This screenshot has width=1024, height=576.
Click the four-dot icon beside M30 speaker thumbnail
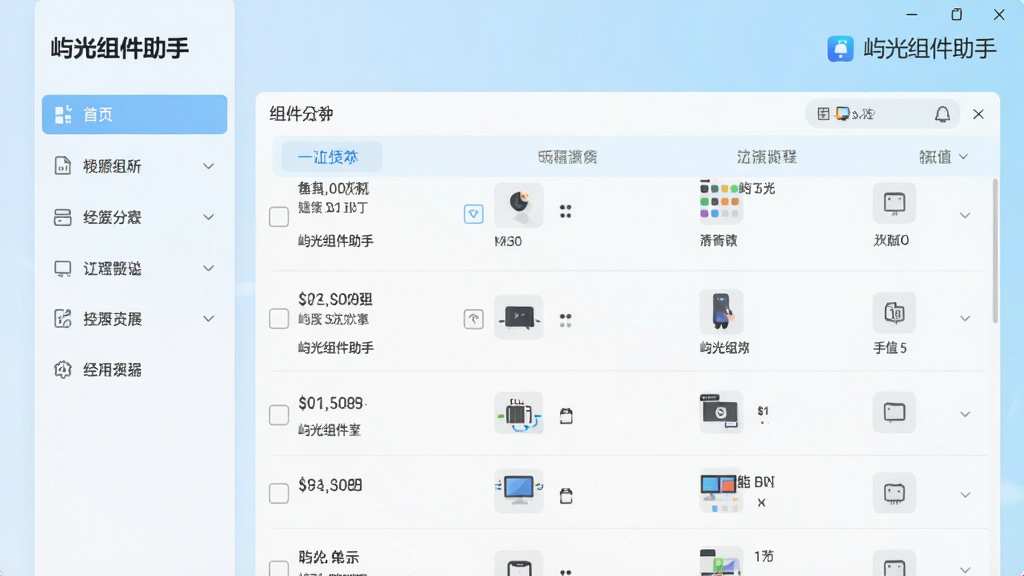tap(566, 211)
